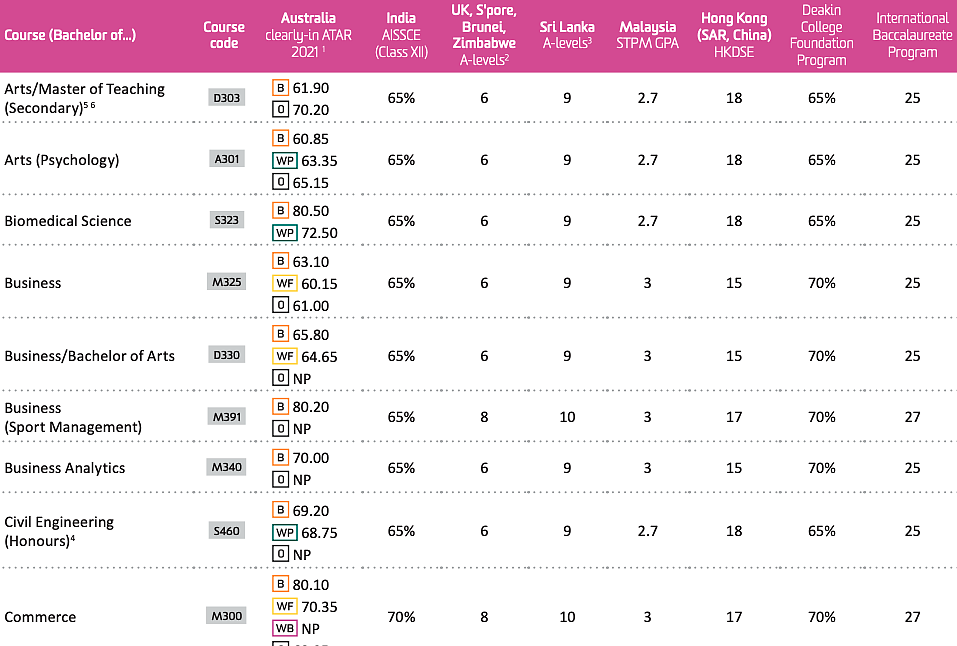Screen dimensions: 957x646
Task: Click the Arts (Psychology) course name
Action: (62, 160)
